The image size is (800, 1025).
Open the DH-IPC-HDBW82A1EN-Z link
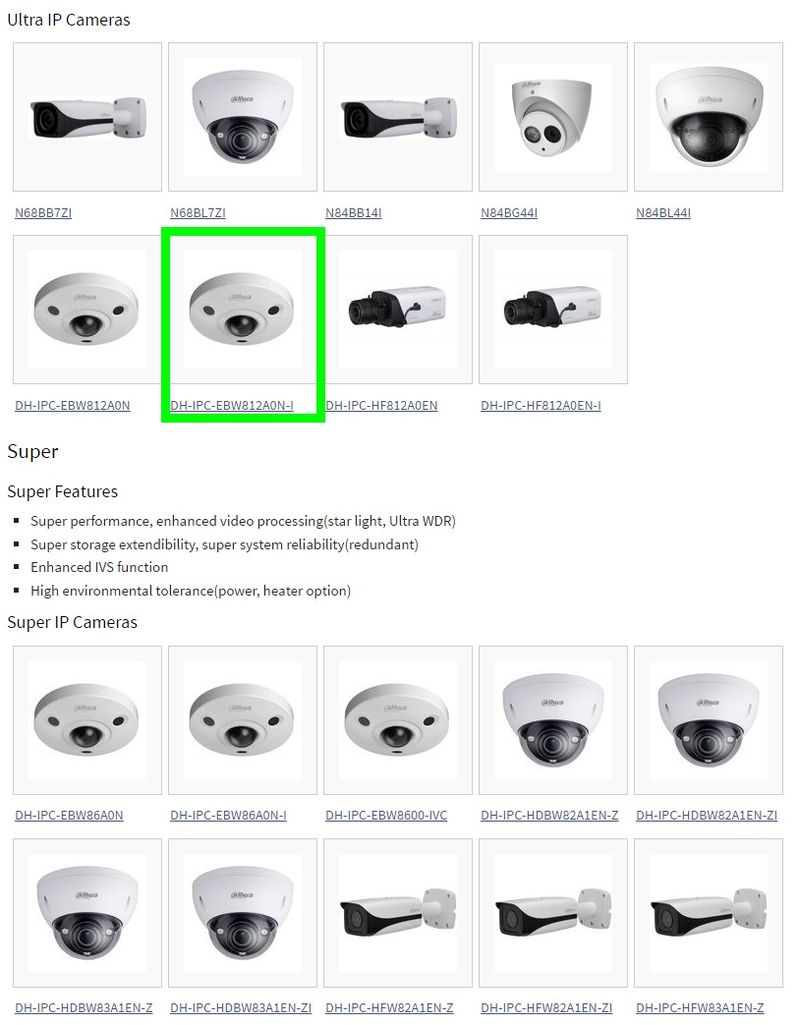pos(550,815)
